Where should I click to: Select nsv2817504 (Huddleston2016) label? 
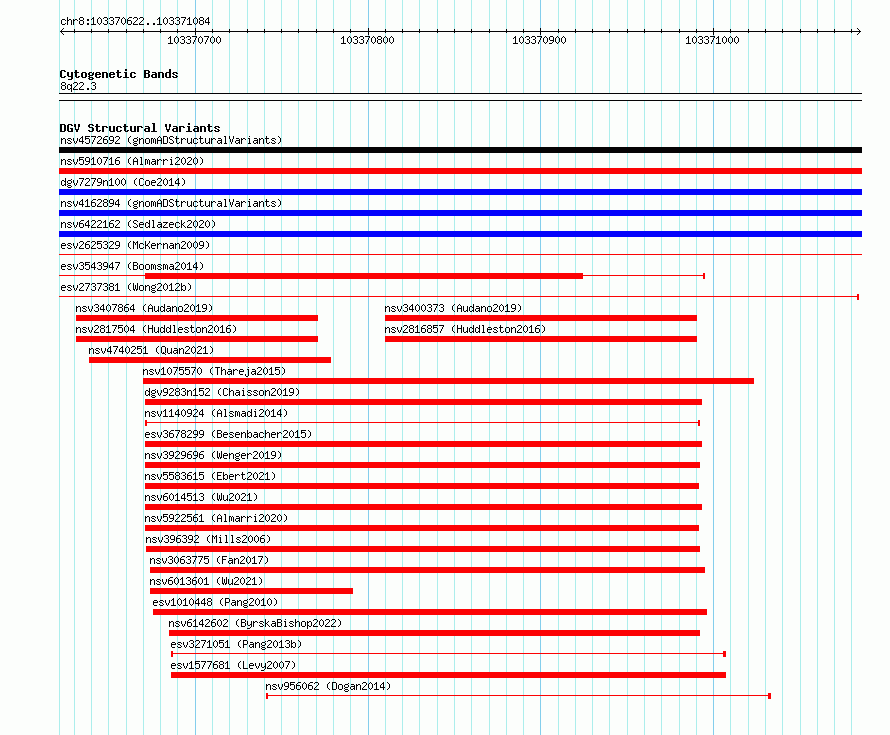pos(156,329)
